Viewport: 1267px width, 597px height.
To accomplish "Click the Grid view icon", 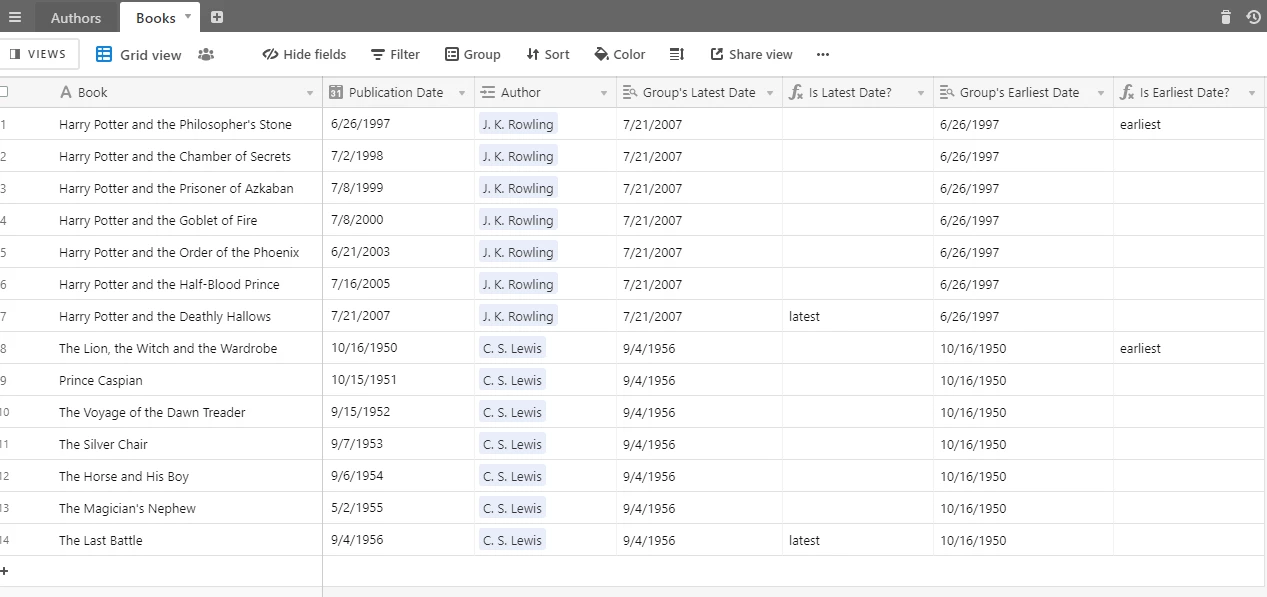I will tap(104, 54).
